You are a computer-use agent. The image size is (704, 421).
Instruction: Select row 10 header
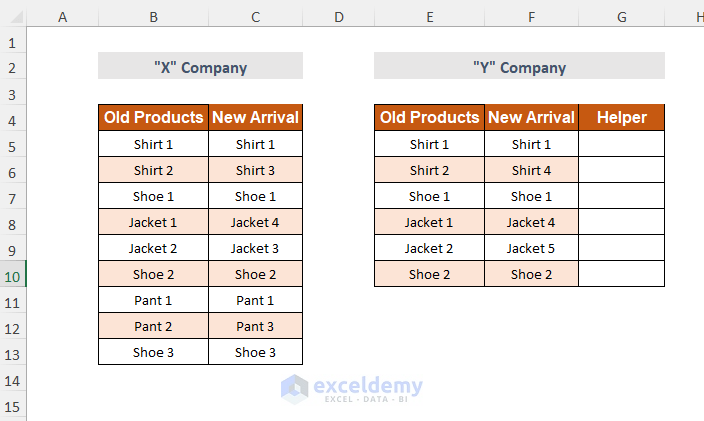click(13, 275)
